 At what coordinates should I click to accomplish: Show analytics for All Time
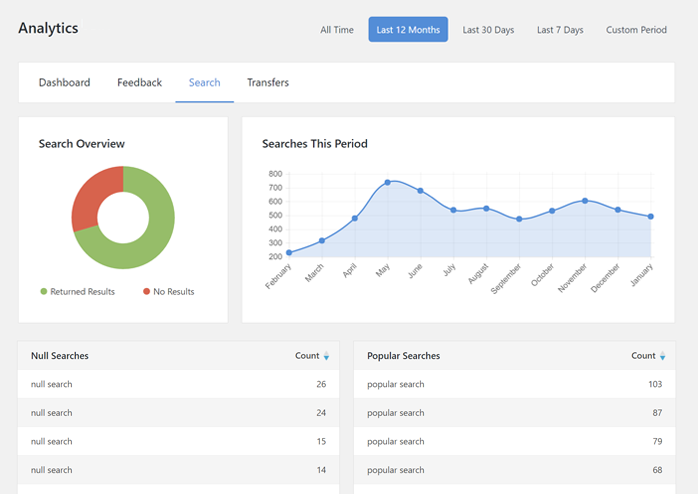tap(337, 30)
